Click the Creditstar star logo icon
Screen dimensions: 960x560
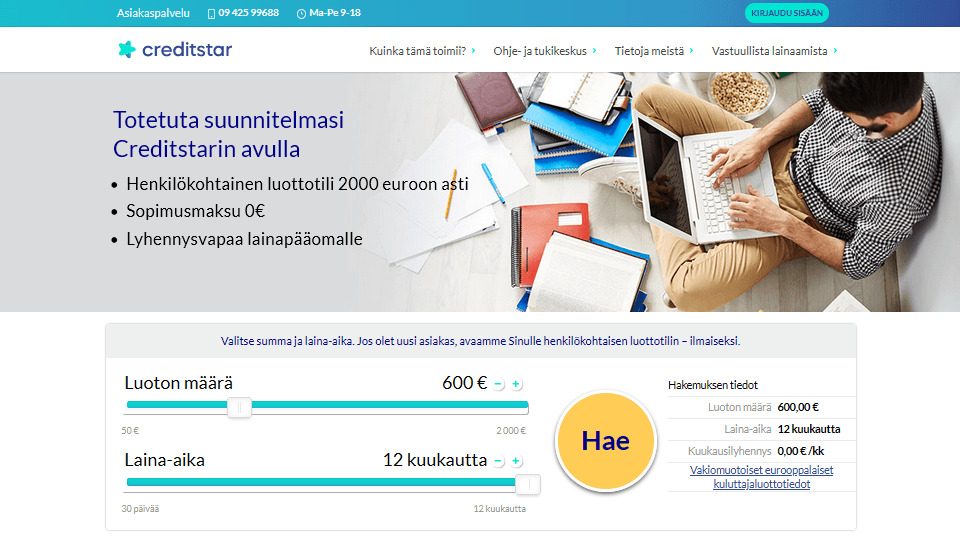point(127,50)
